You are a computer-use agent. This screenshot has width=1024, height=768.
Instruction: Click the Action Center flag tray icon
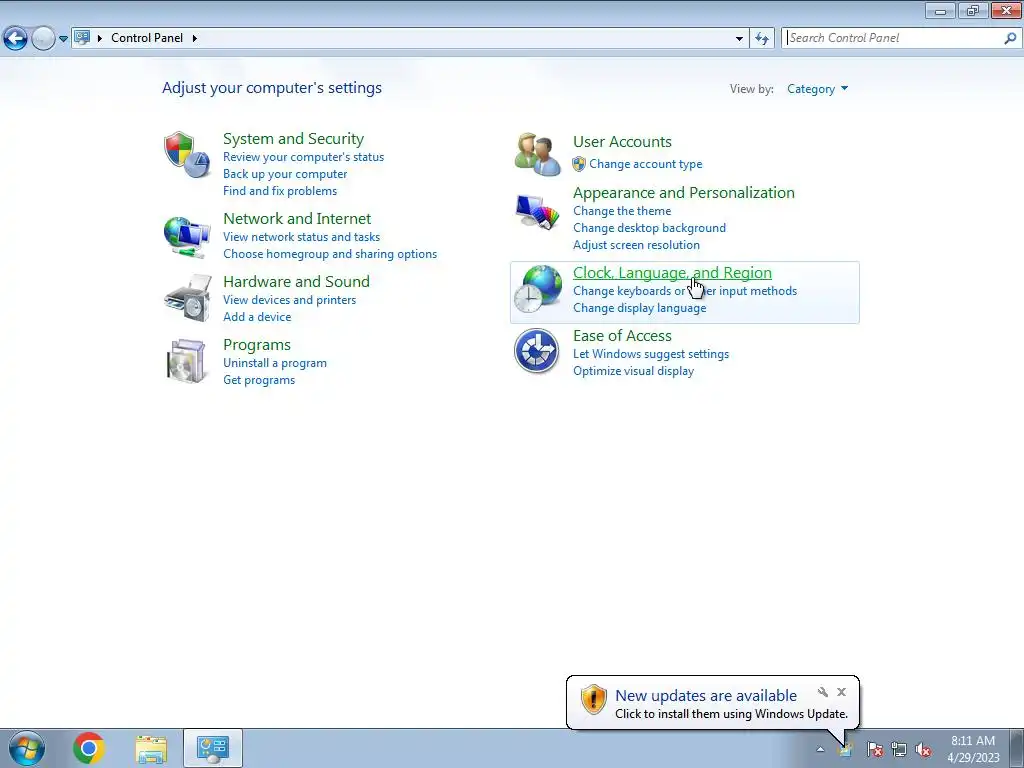874,749
